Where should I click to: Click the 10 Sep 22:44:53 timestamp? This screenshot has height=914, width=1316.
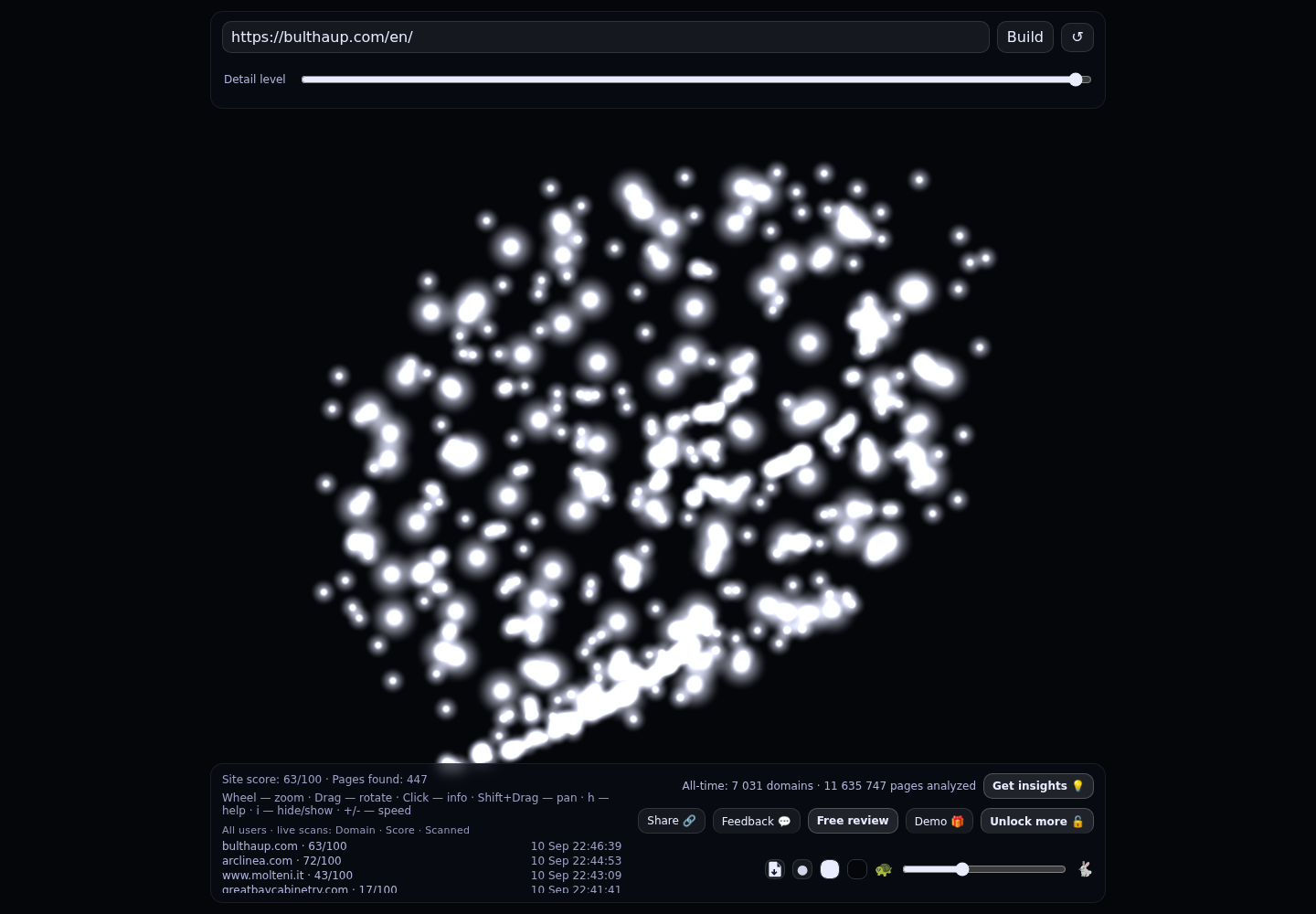point(576,861)
